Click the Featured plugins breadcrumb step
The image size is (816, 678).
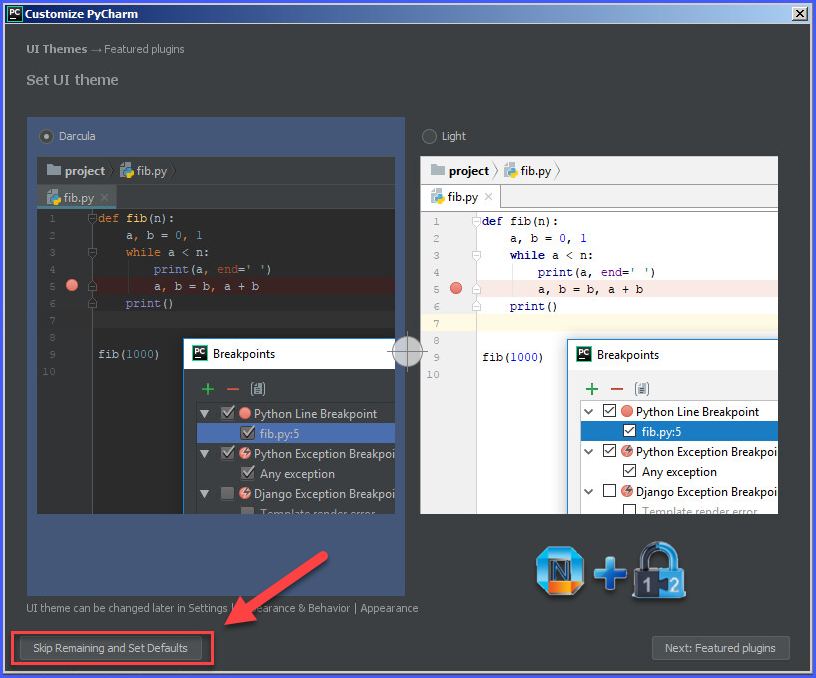(x=144, y=49)
